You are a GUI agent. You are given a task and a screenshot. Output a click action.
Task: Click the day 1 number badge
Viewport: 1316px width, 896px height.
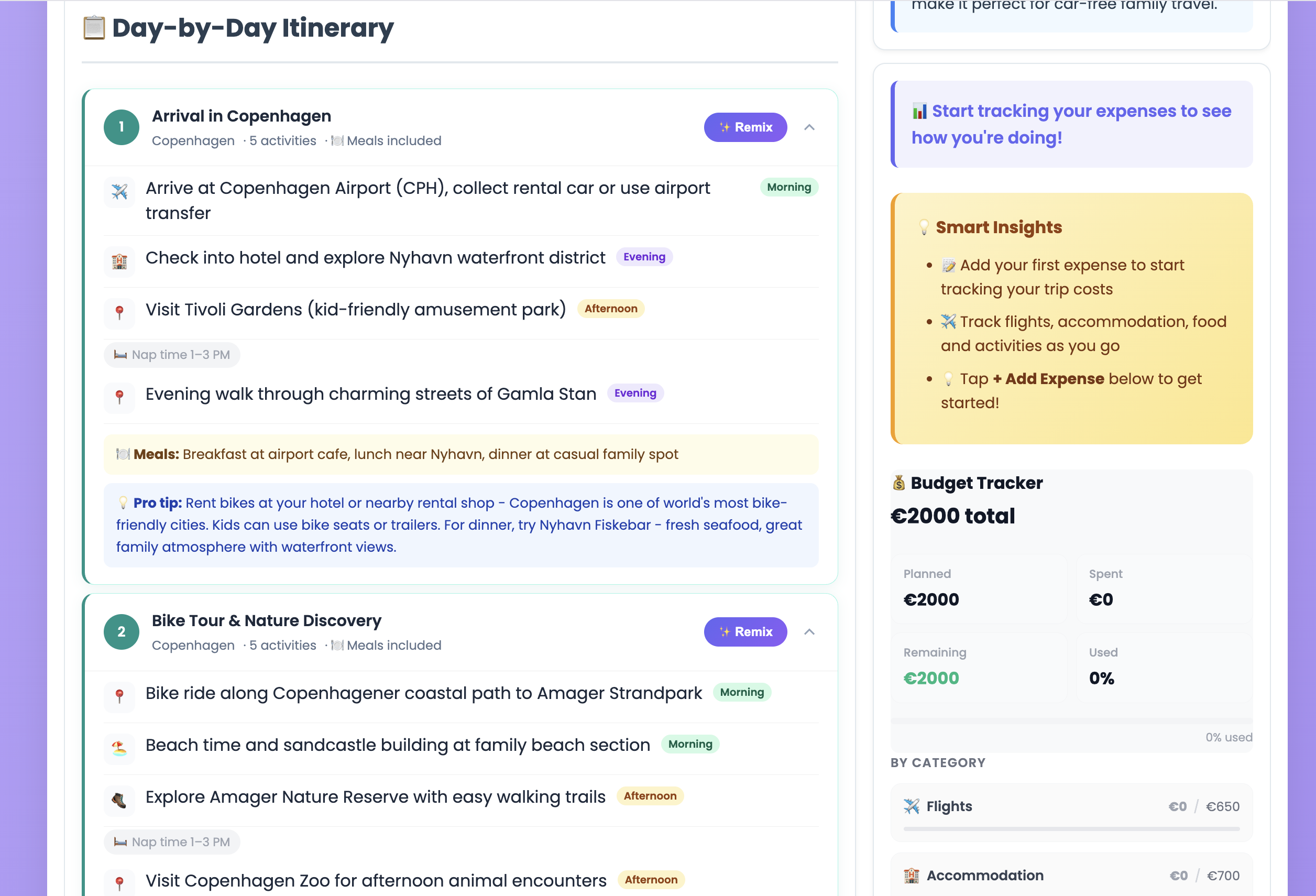point(121,127)
